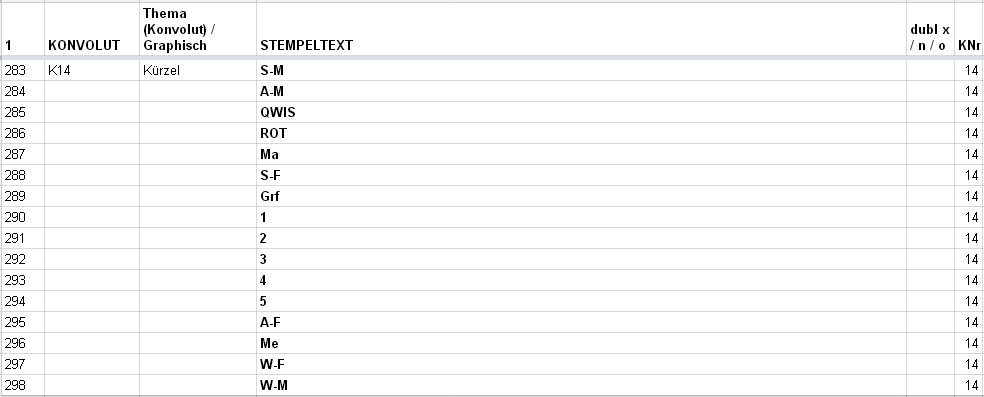The width and height of the screenshot is (984, 397).
Task: Click the KNr value in row 285
Action: coord(969,112)
